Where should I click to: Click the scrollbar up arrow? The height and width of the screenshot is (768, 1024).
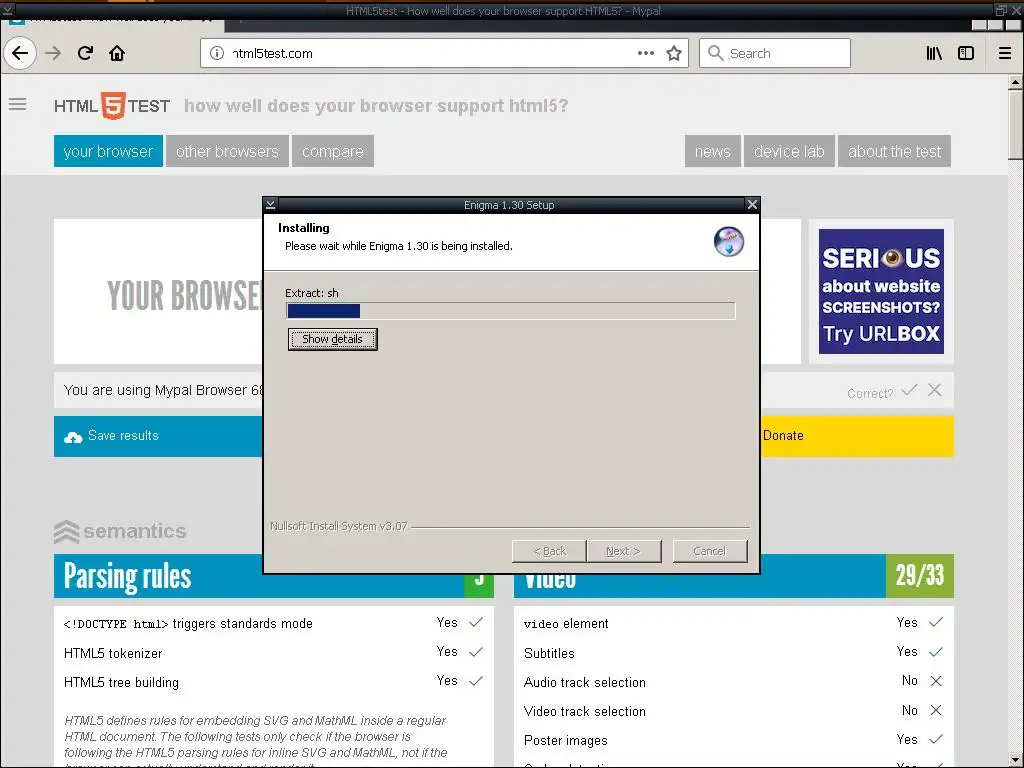coord(1015,82)
